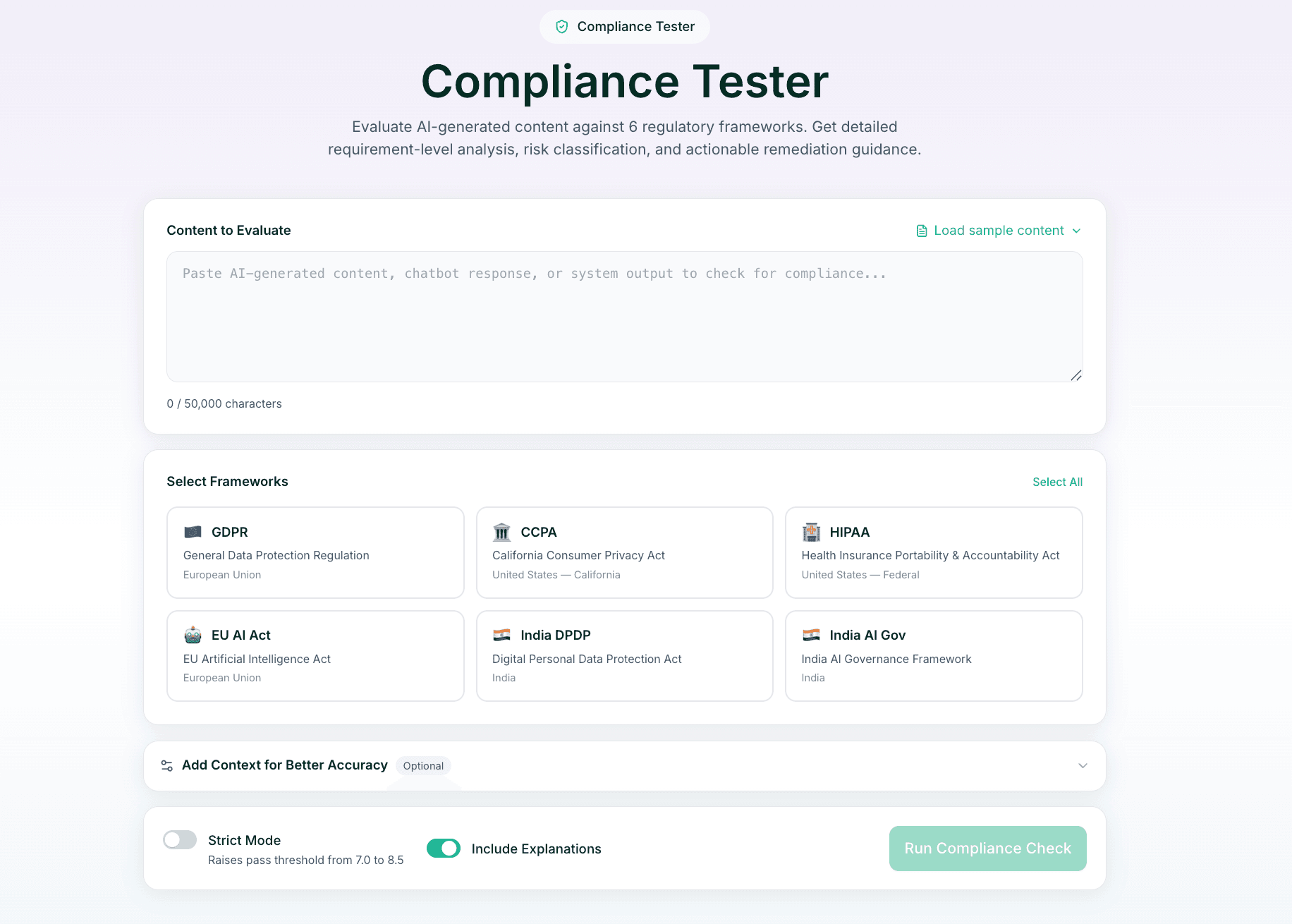The width and height of the screenshot is (1292, 924).
Task: Click the robot icon on the EU AI Act card
Action: [x=193, y=635]
